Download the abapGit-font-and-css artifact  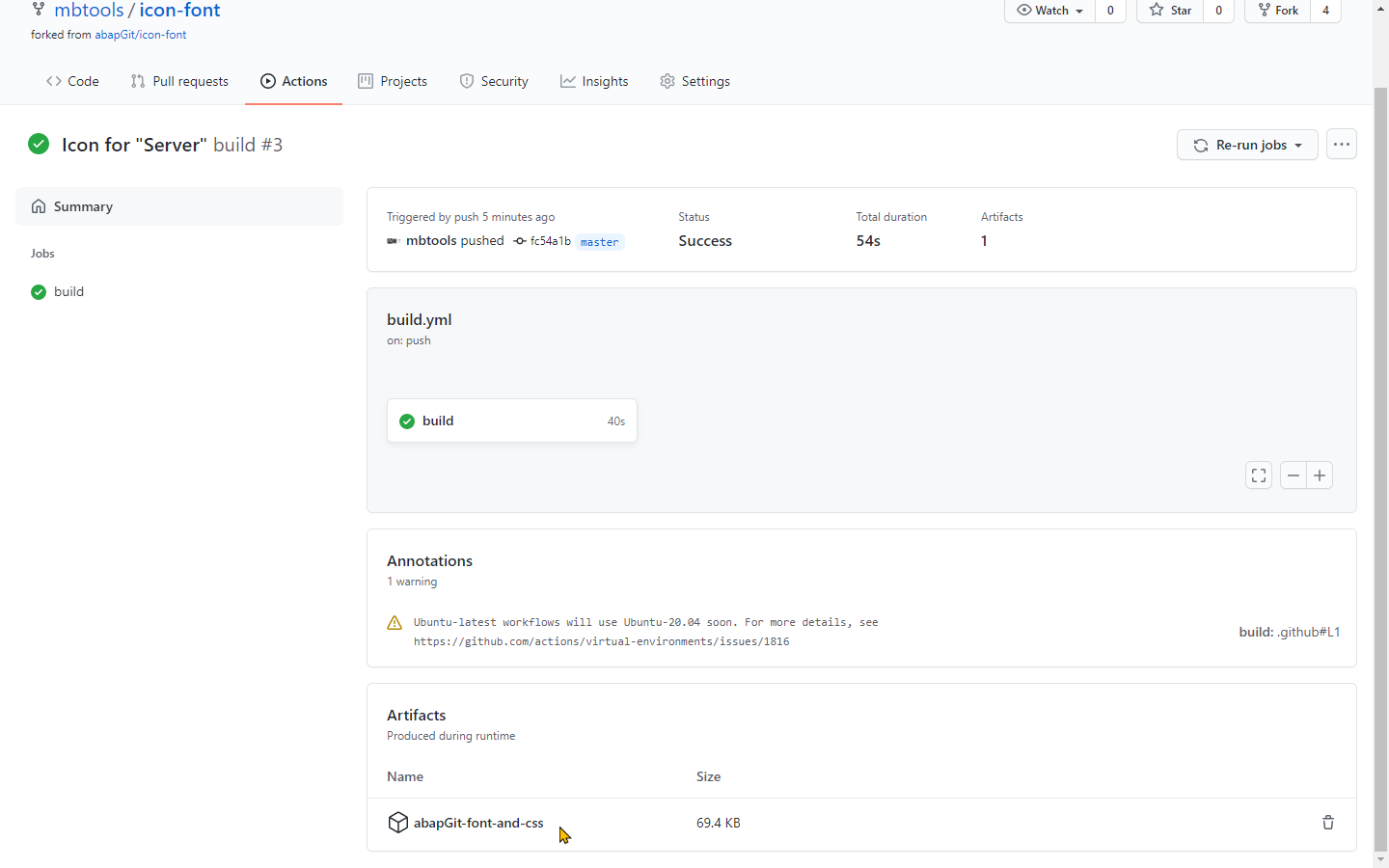pos(478,823)
